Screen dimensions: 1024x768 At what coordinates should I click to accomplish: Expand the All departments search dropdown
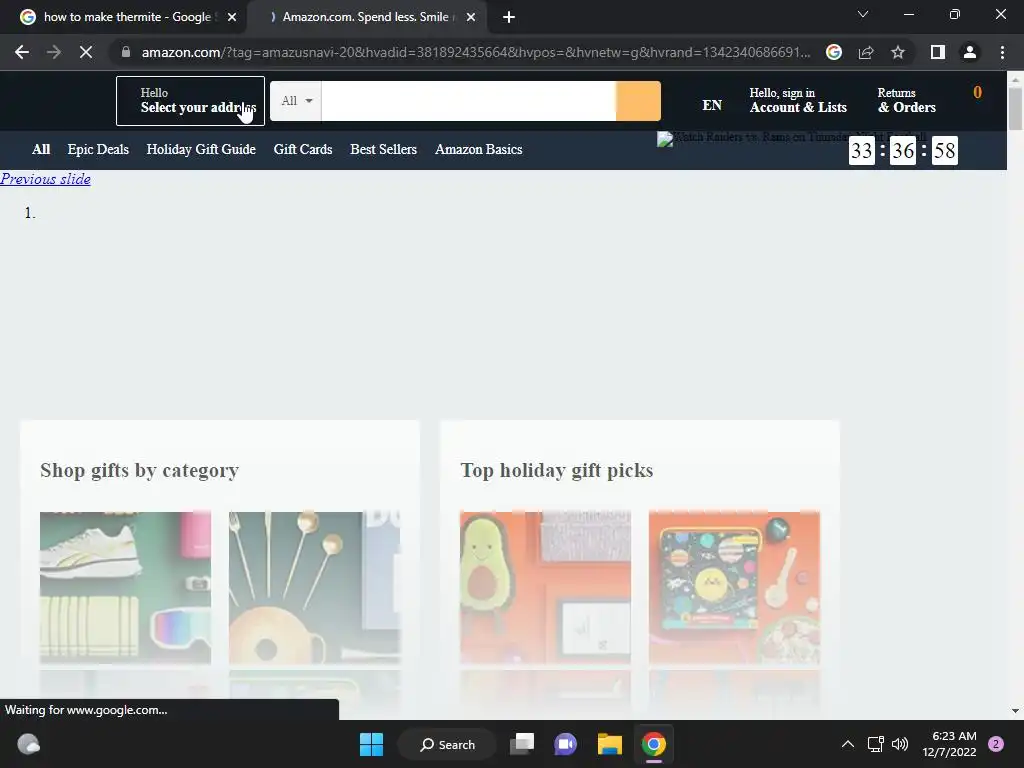point(296,101)
